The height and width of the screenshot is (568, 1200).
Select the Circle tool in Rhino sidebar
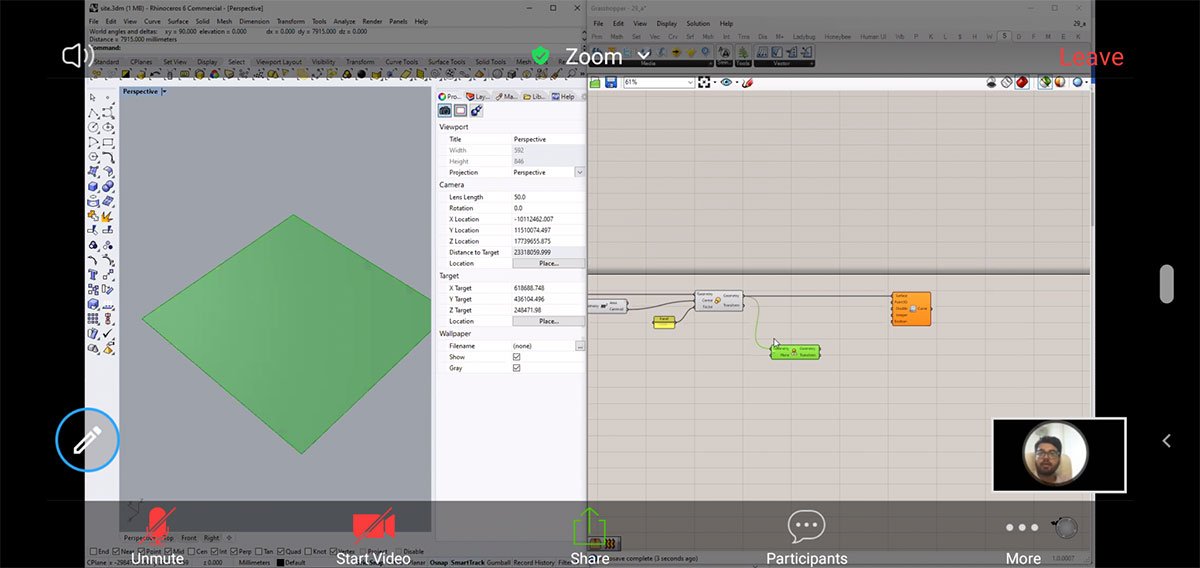coord(93,127)
